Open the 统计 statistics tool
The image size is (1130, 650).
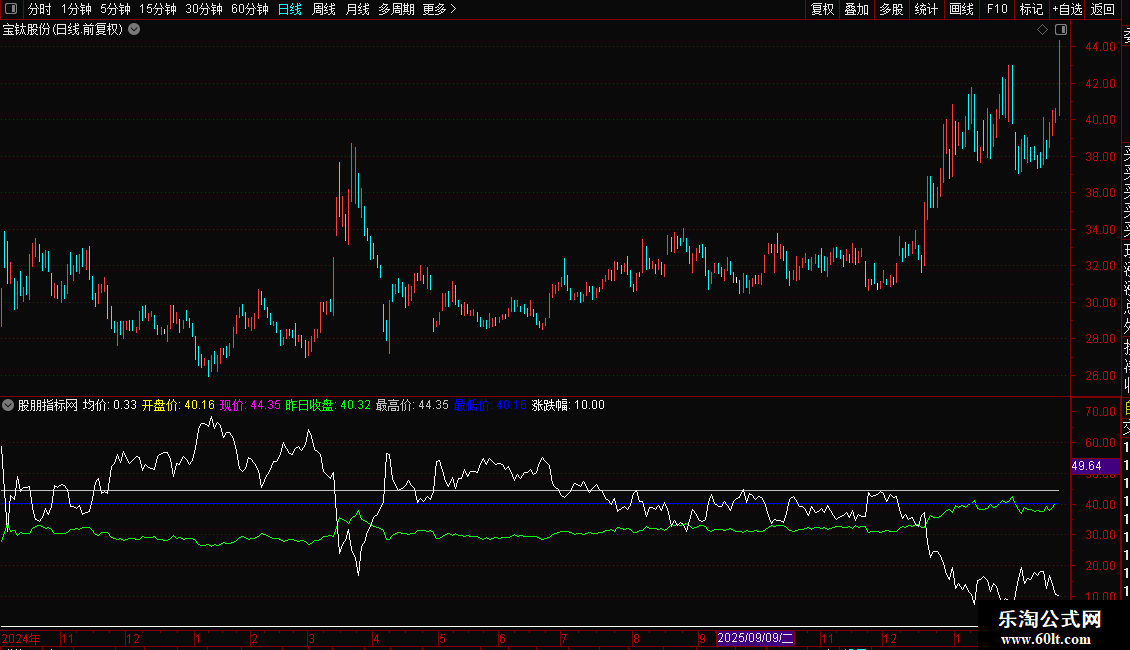click(x=926, y=9)
